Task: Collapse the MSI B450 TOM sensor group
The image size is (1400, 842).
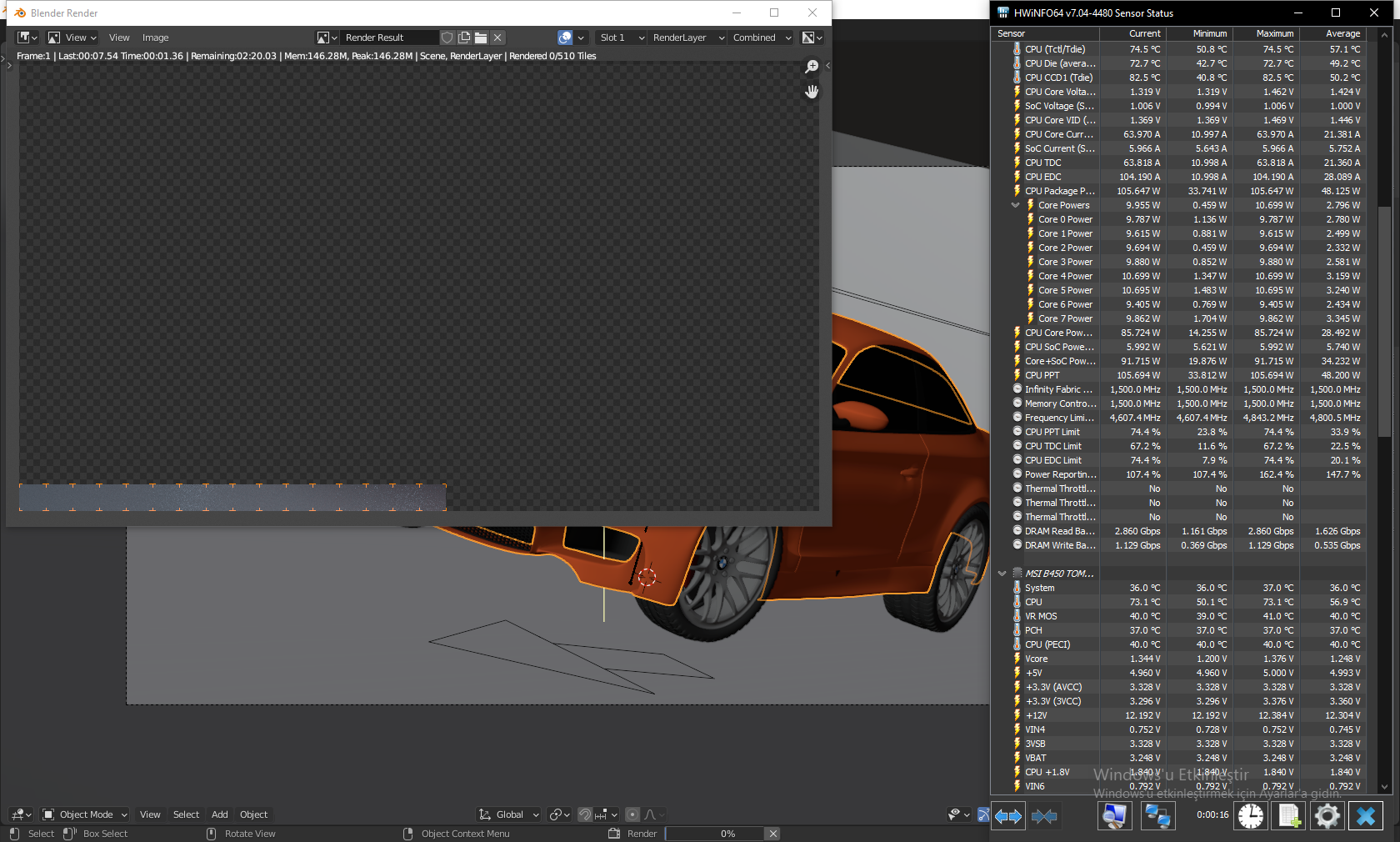Action: click(1002, 574)
